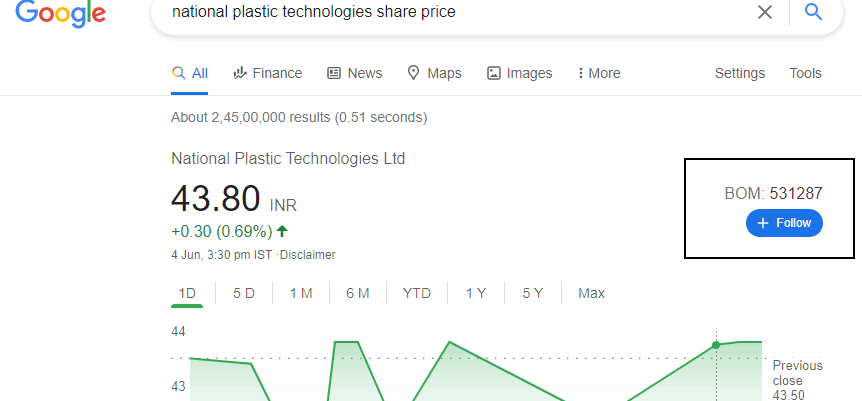This screenshot has width=862, height=401.
Task: Select the 1 Y chart range
Action: 476,293
